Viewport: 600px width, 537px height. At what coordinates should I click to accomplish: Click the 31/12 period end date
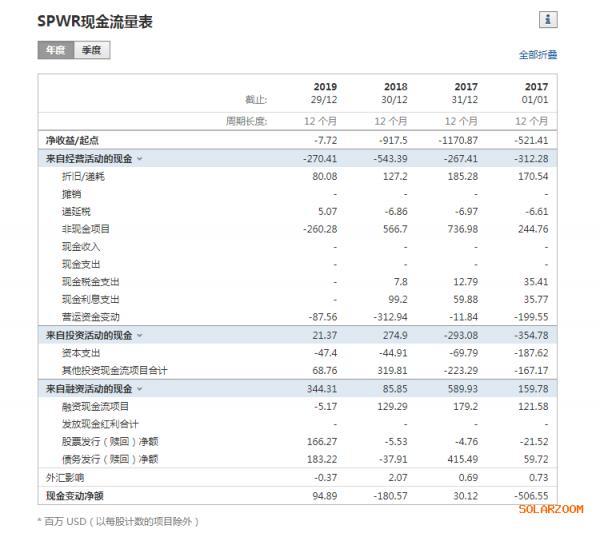(x=465, y=100)
